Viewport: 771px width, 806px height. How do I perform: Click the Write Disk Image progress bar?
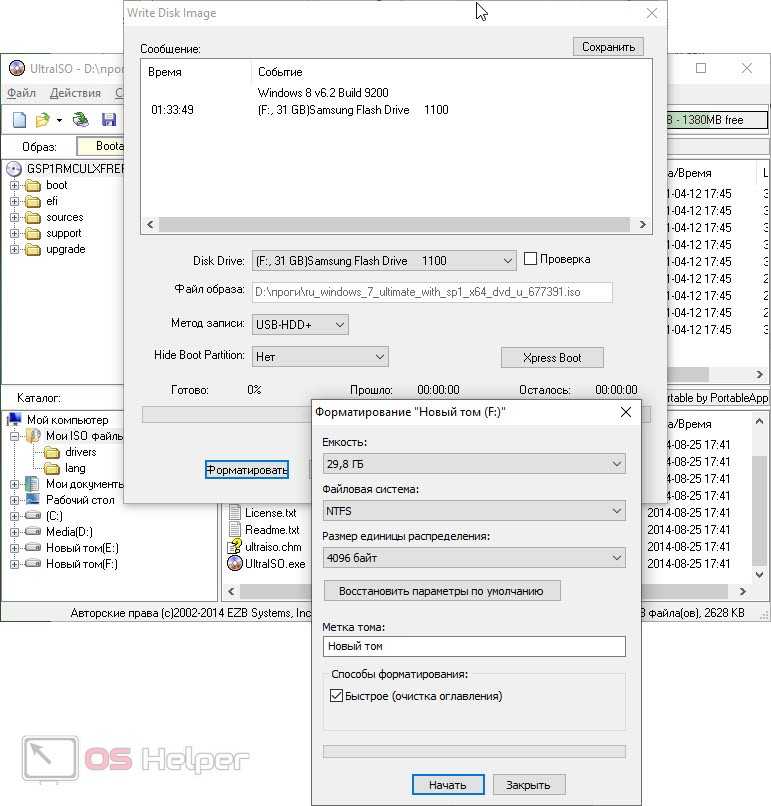(226, 415)
